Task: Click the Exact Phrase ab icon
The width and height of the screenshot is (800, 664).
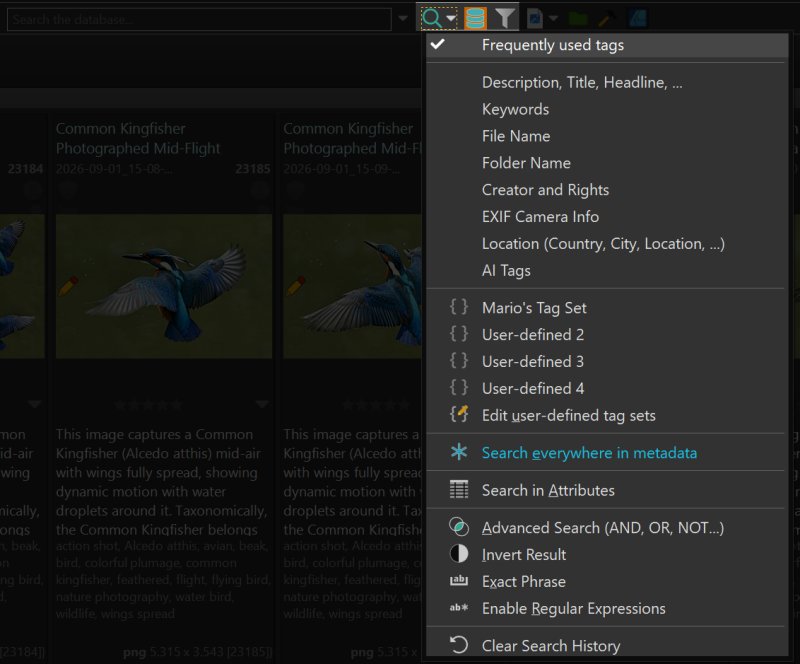Action: [459, 580]
